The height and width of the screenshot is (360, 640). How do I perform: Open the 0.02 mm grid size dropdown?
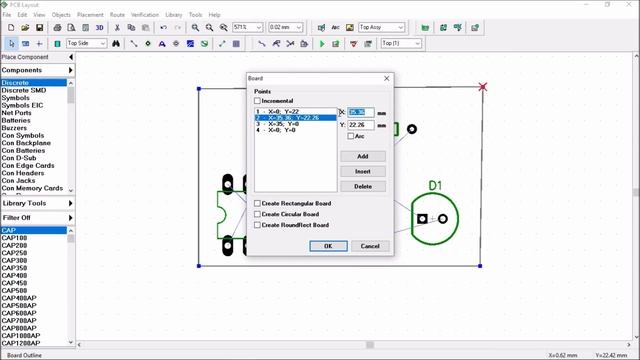pos(299,27)
